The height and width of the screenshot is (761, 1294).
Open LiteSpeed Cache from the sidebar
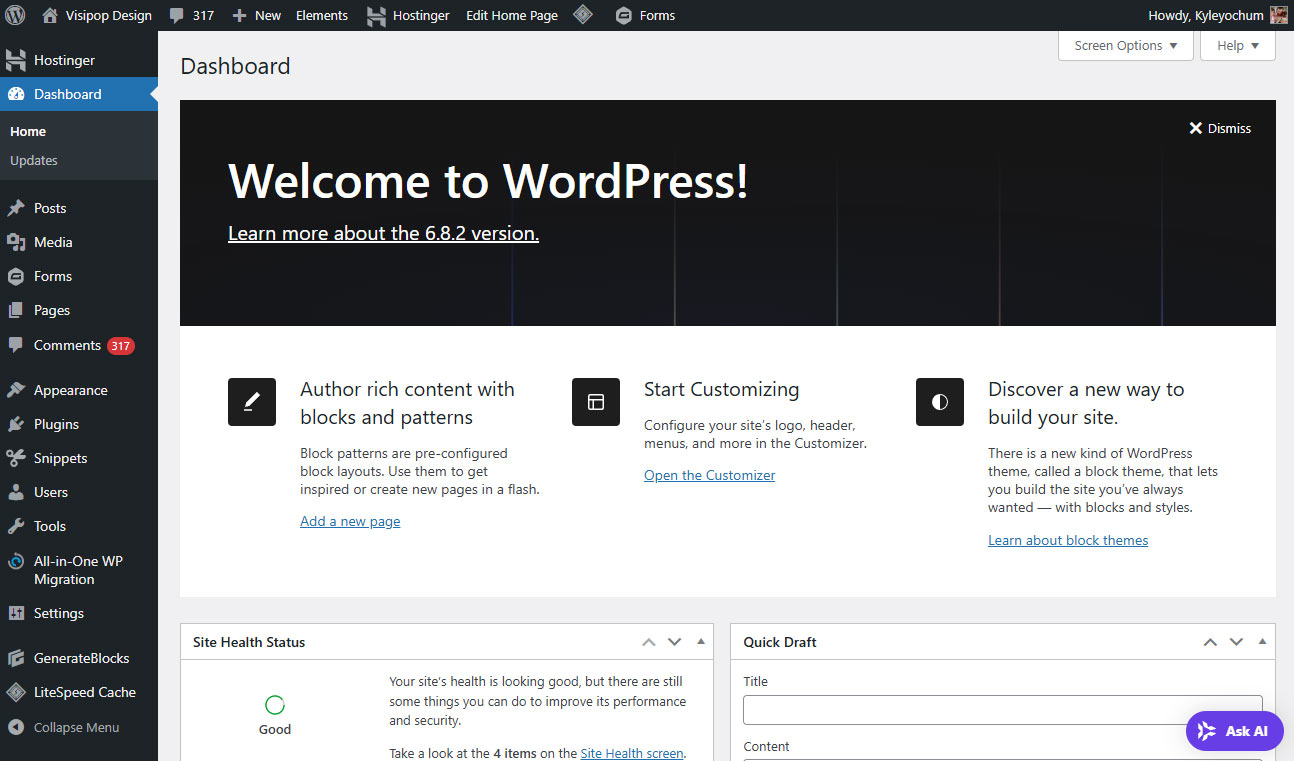[84, 692]
